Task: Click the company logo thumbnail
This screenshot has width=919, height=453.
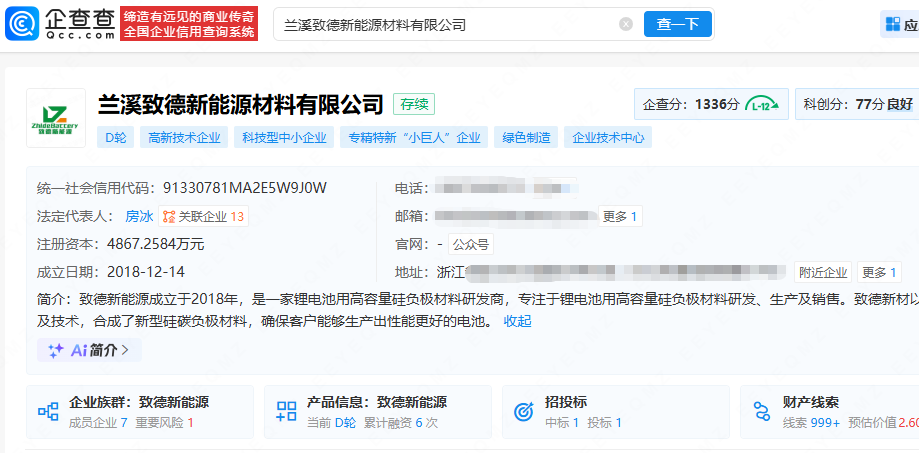Action: 56,118
